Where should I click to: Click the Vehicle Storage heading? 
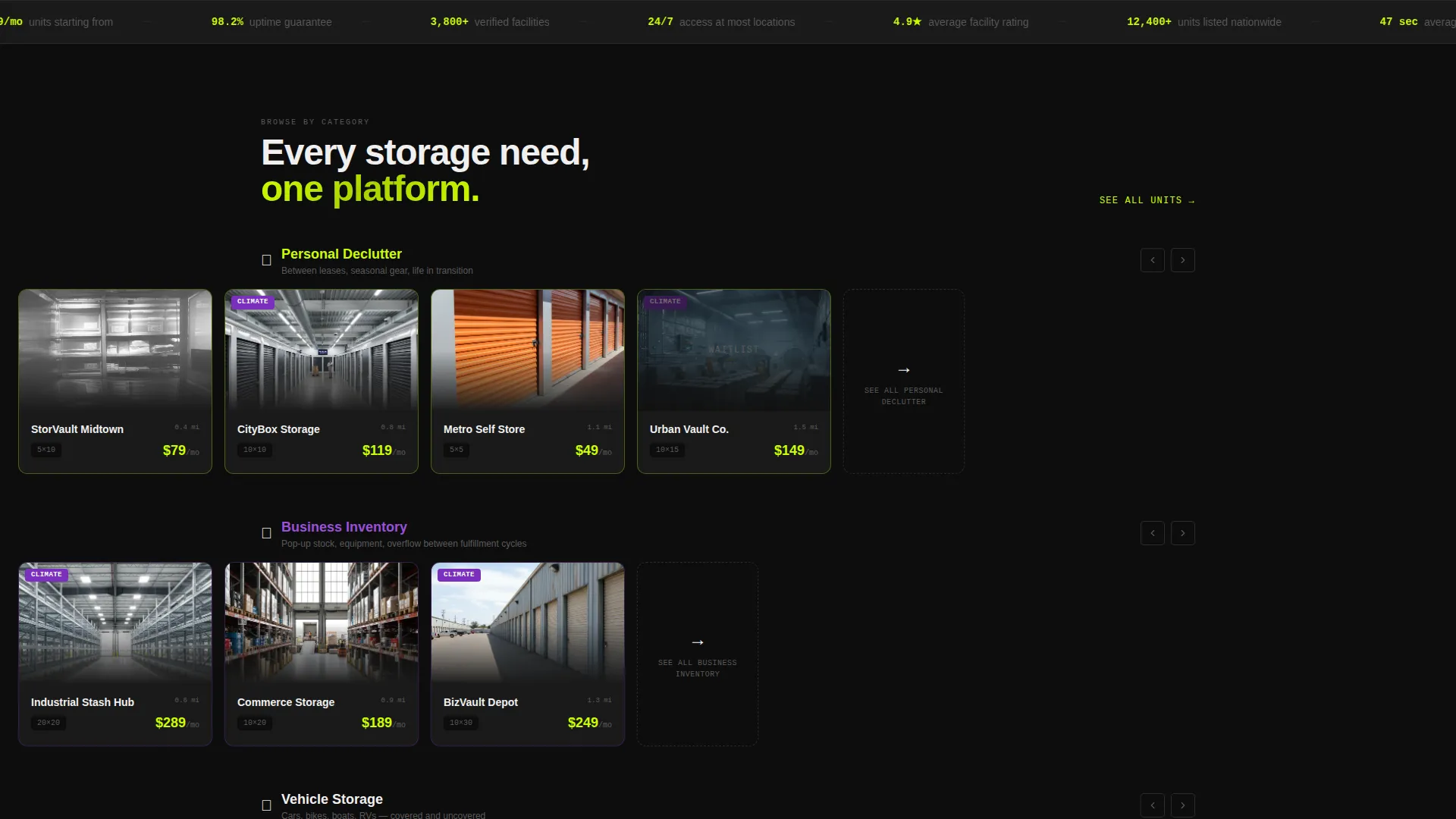[332, 799]
